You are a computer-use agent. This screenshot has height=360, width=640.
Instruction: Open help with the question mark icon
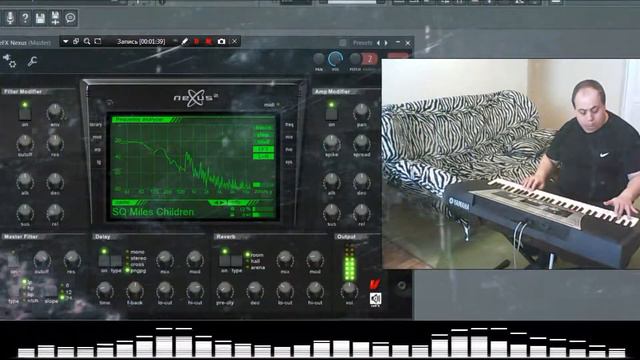tap(25, 18)
